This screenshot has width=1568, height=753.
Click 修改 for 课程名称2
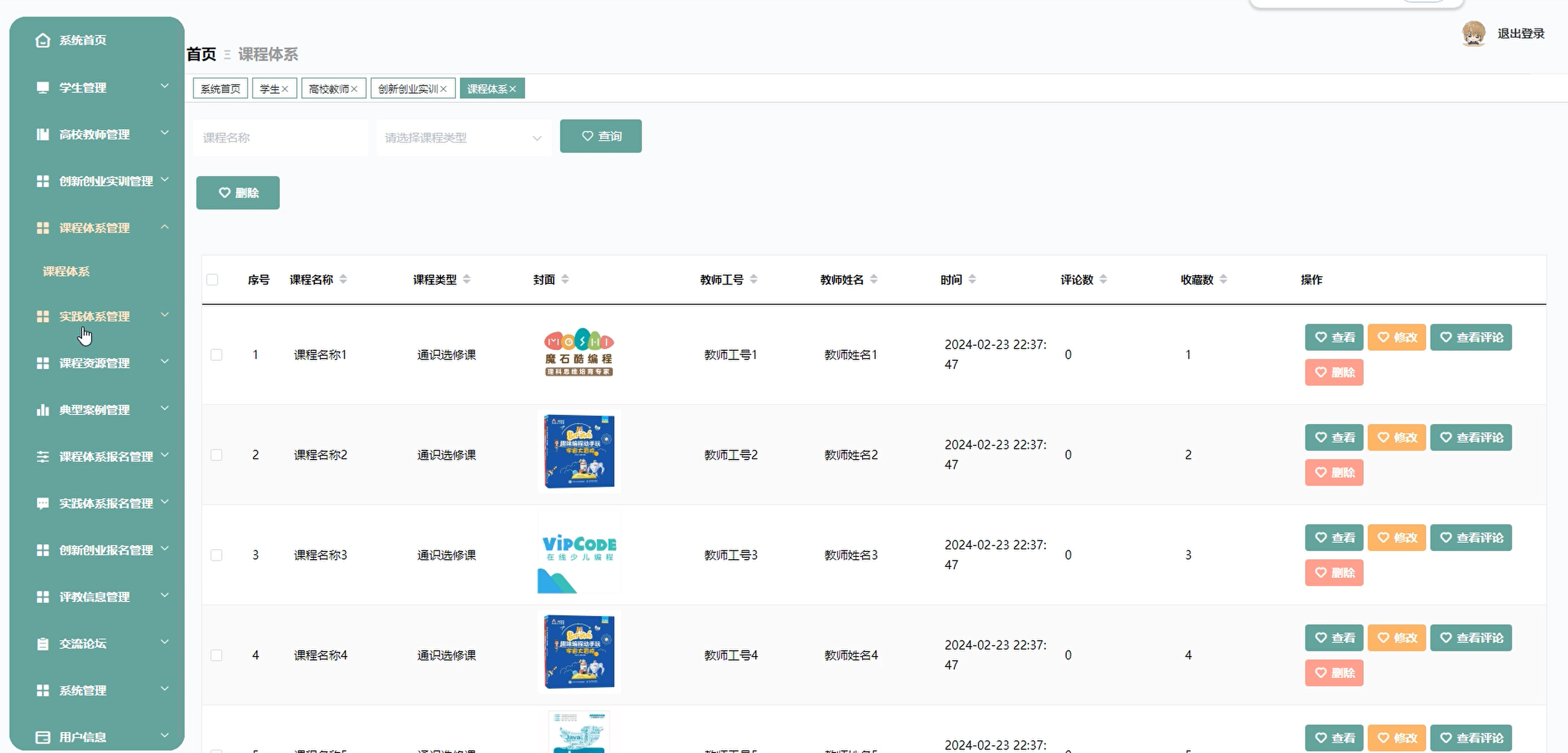pos(1397,438)
